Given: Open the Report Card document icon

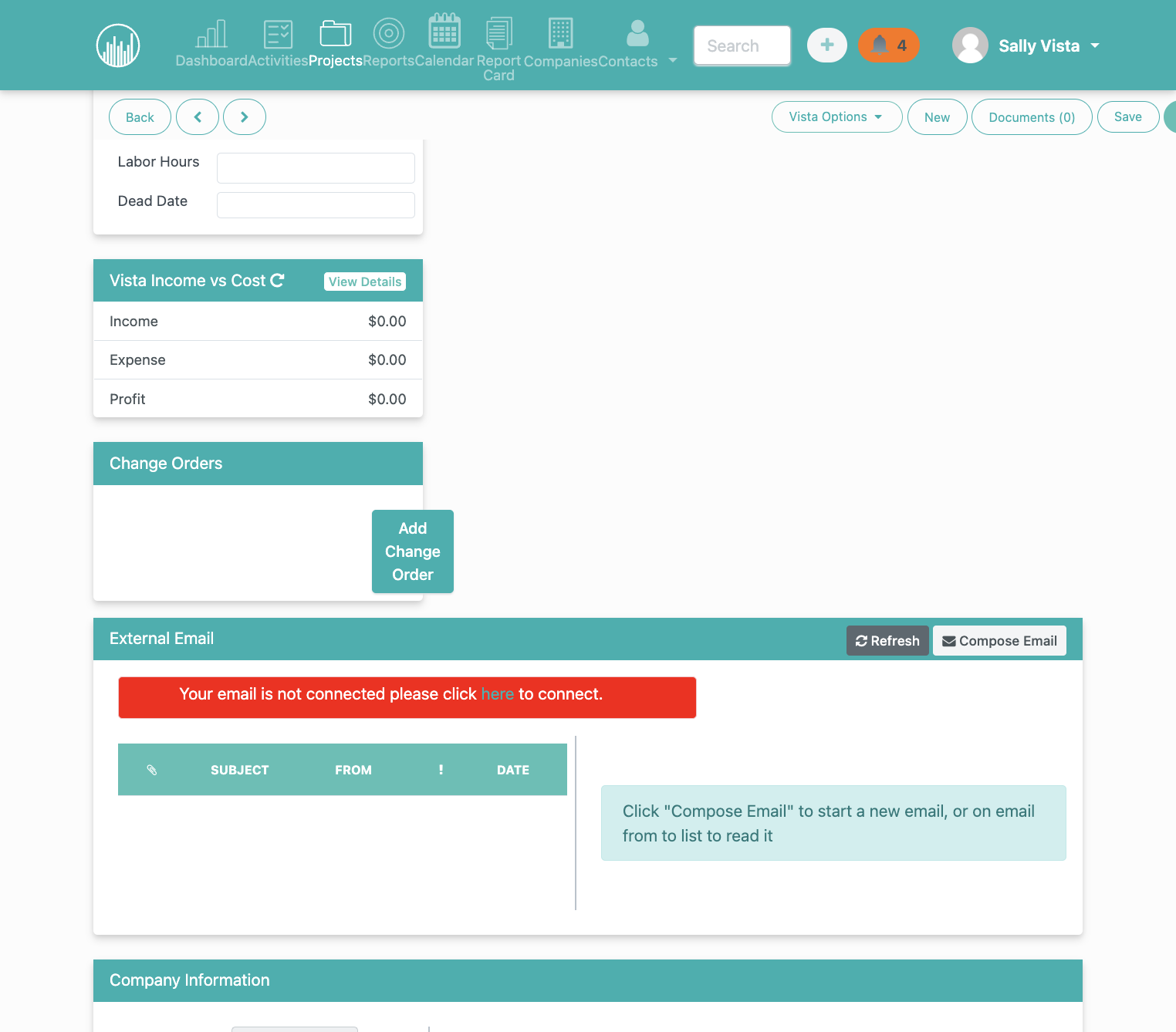Looking at the screenshot, I should [499, 33].
